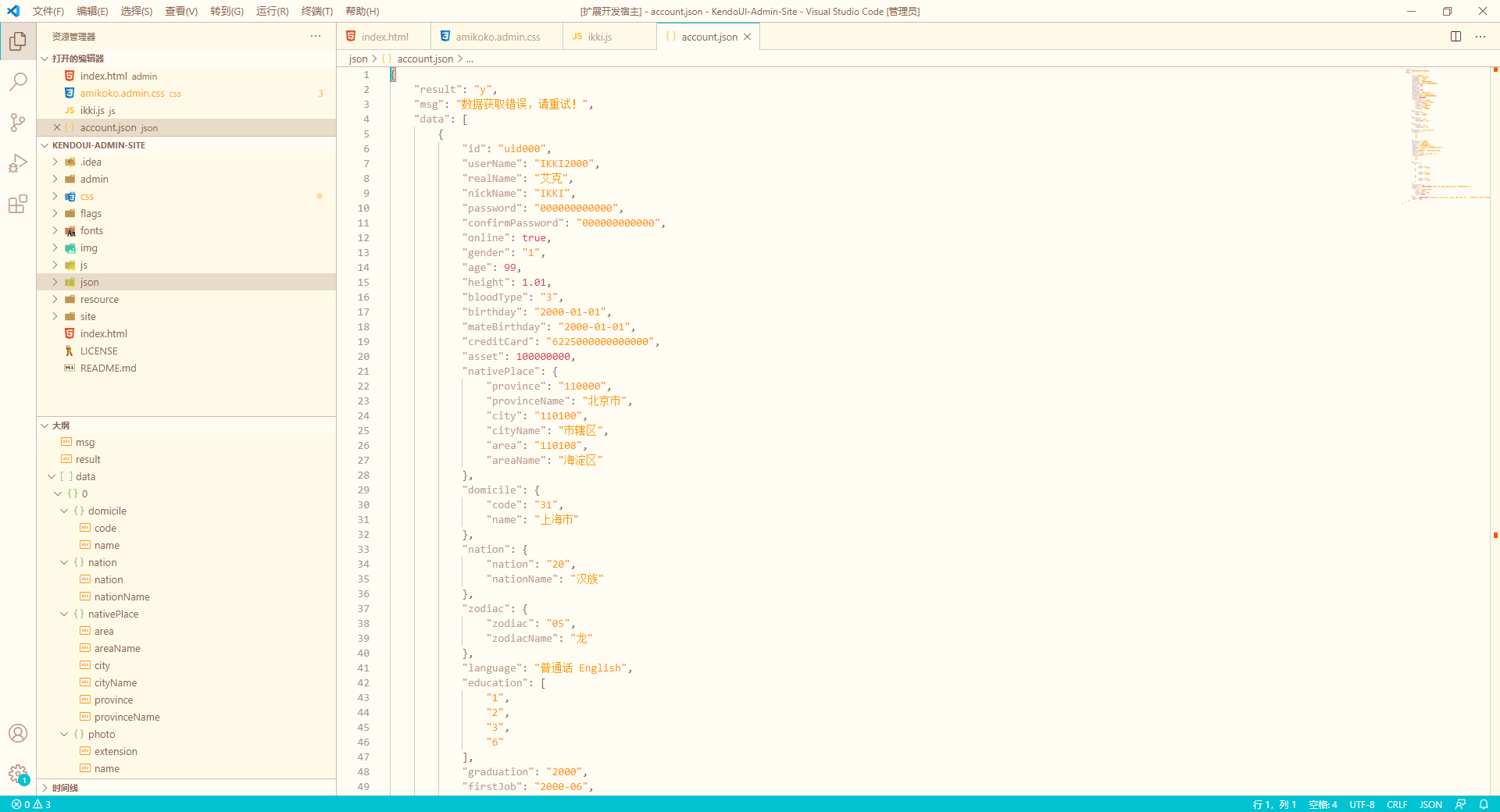Viewport: 1500px width, 812px height.
Task: Expand the css folder
Action: point(186,196)
